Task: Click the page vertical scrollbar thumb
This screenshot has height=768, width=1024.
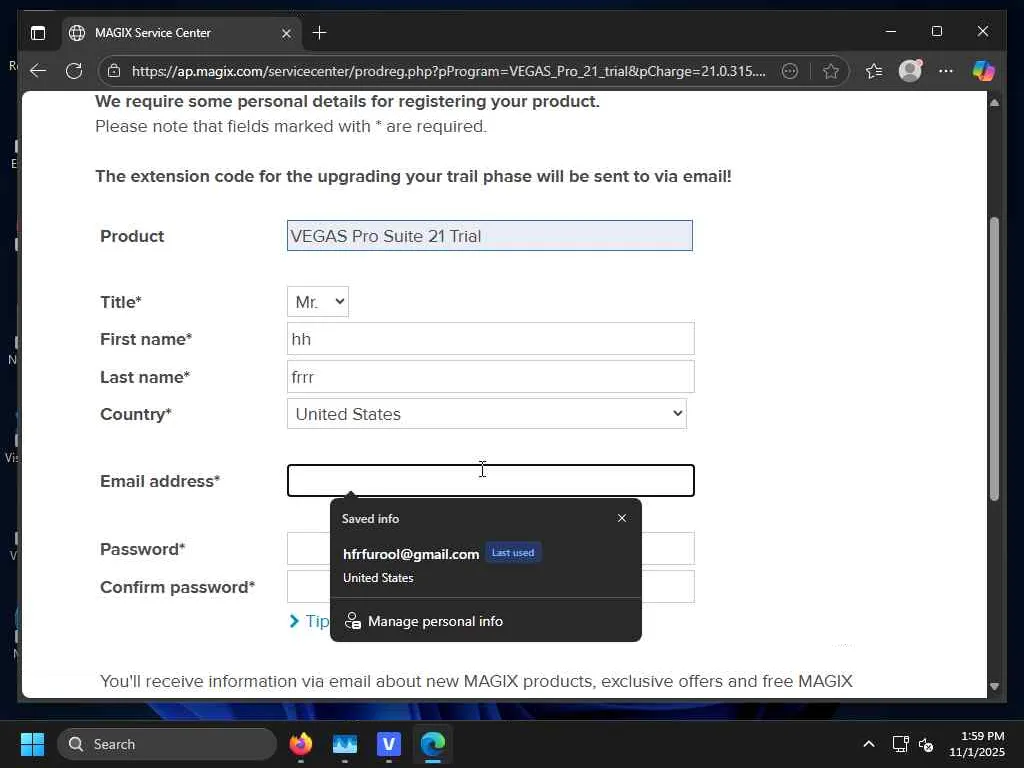Action: pos(994,359)
